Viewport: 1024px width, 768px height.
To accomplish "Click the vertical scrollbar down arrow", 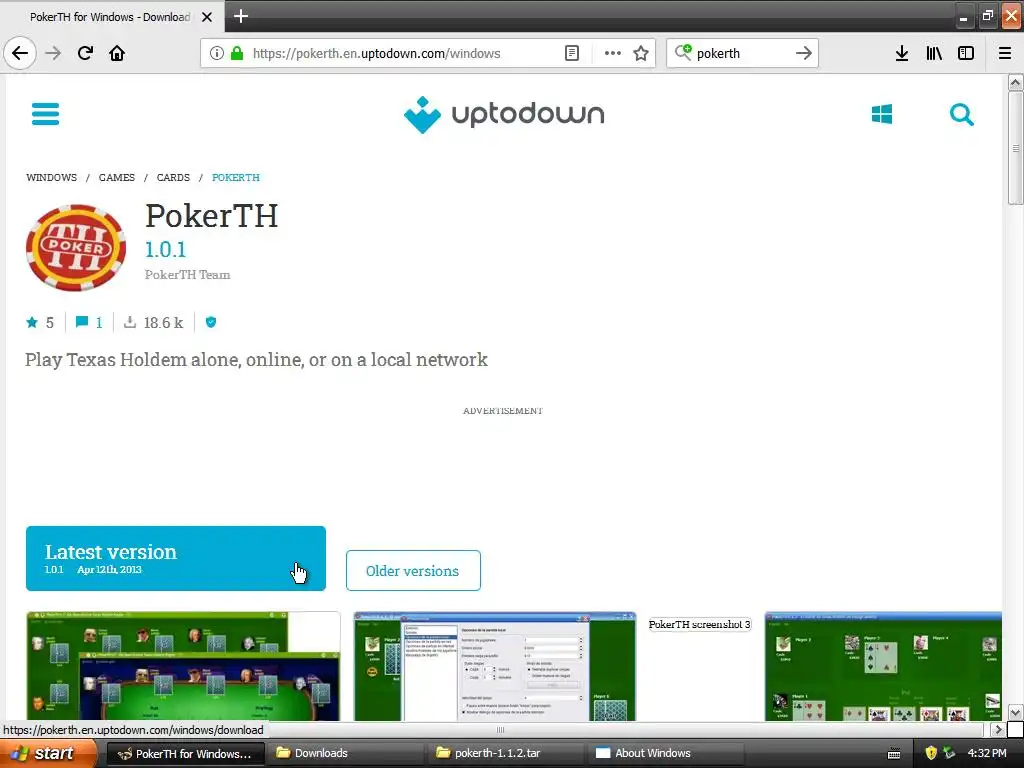I will pyautogui.click(x=1015, y=712).
